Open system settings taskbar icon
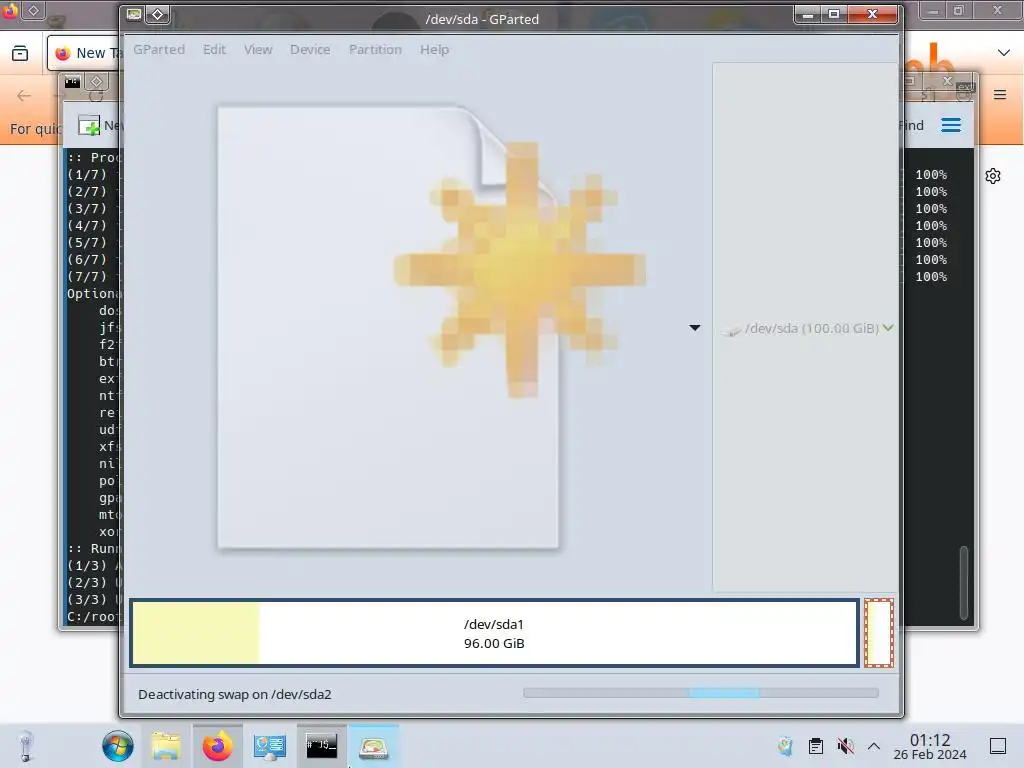 coord(270,746)
